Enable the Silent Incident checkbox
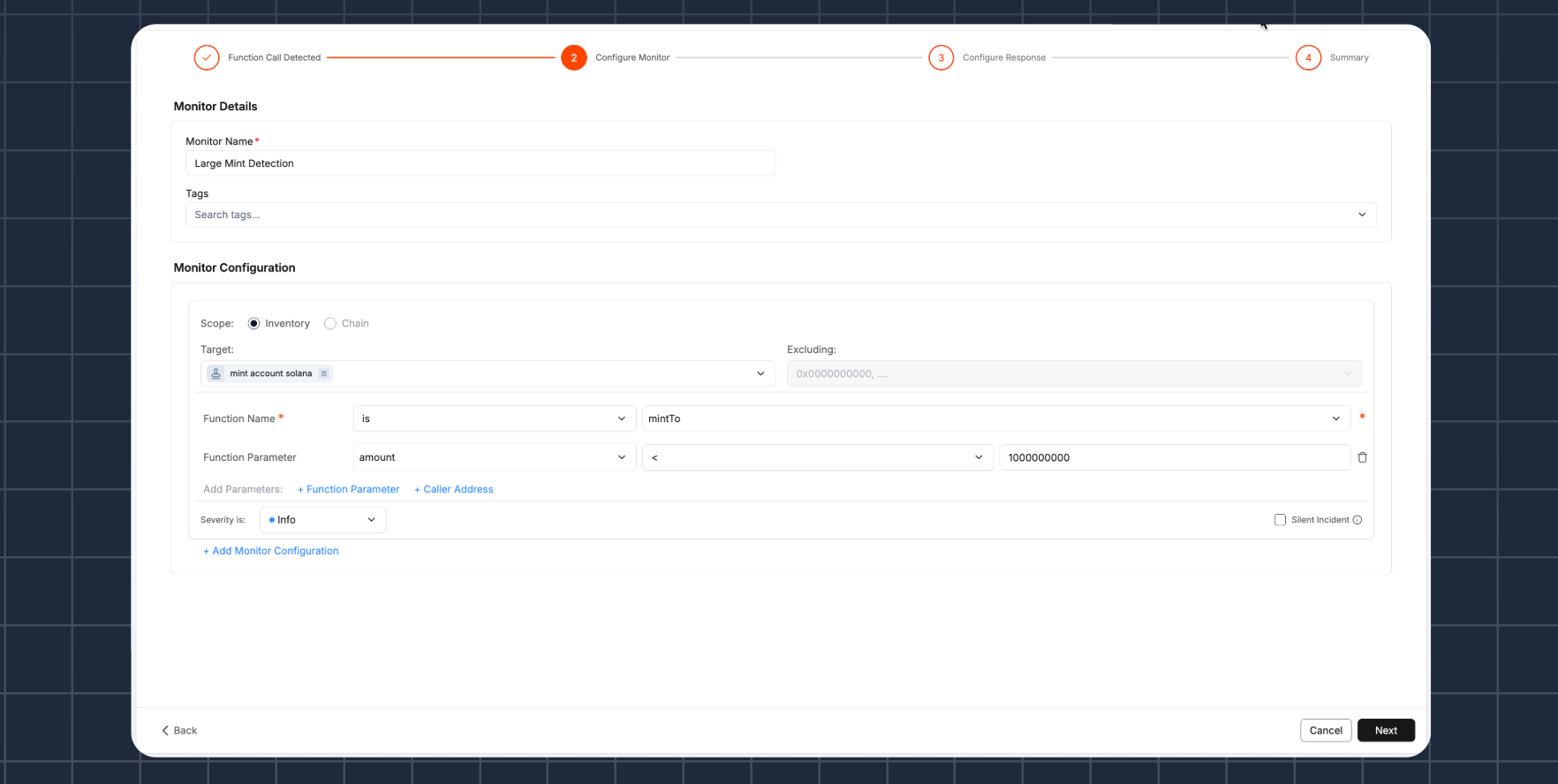Image resolution: width=1558 pixels, height=784 pixels. [1280, 520]
